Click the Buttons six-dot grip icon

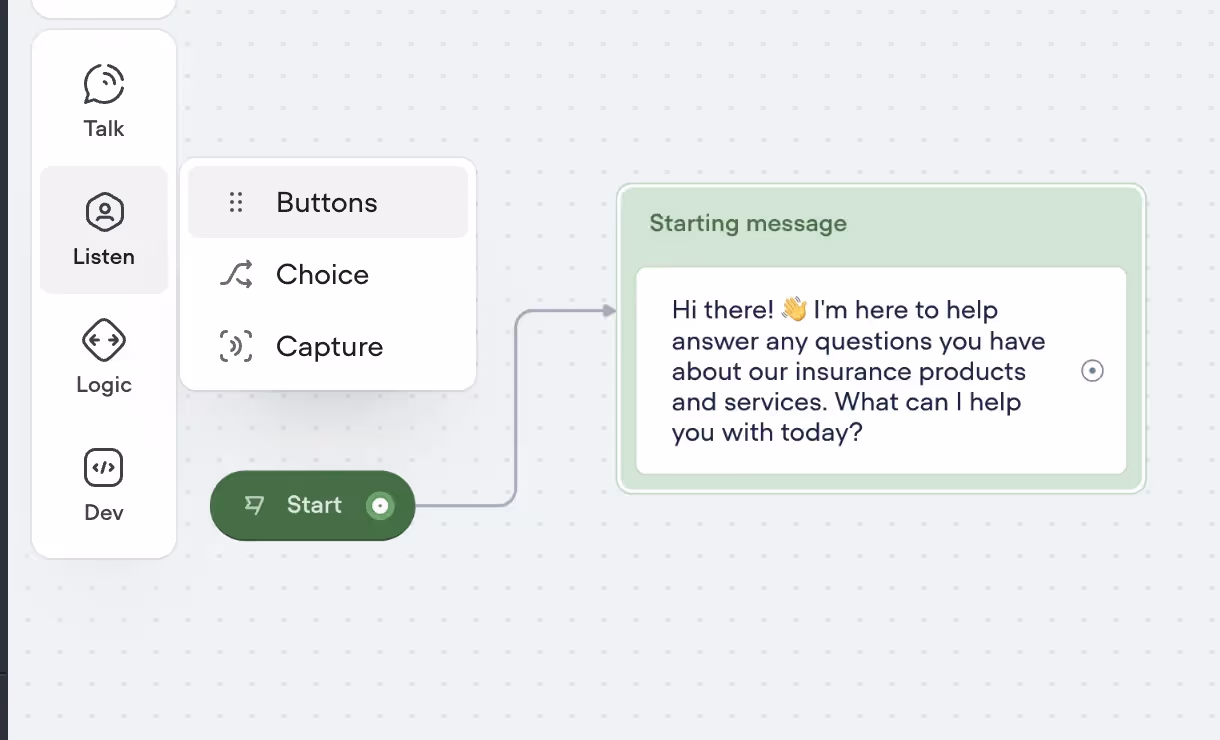236,203
